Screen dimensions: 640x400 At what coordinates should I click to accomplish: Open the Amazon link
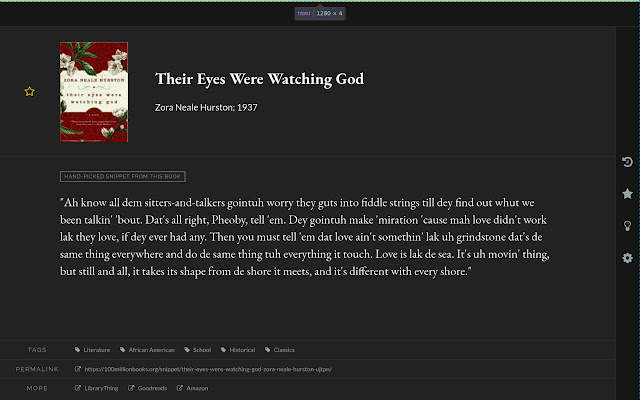(197, 387)
